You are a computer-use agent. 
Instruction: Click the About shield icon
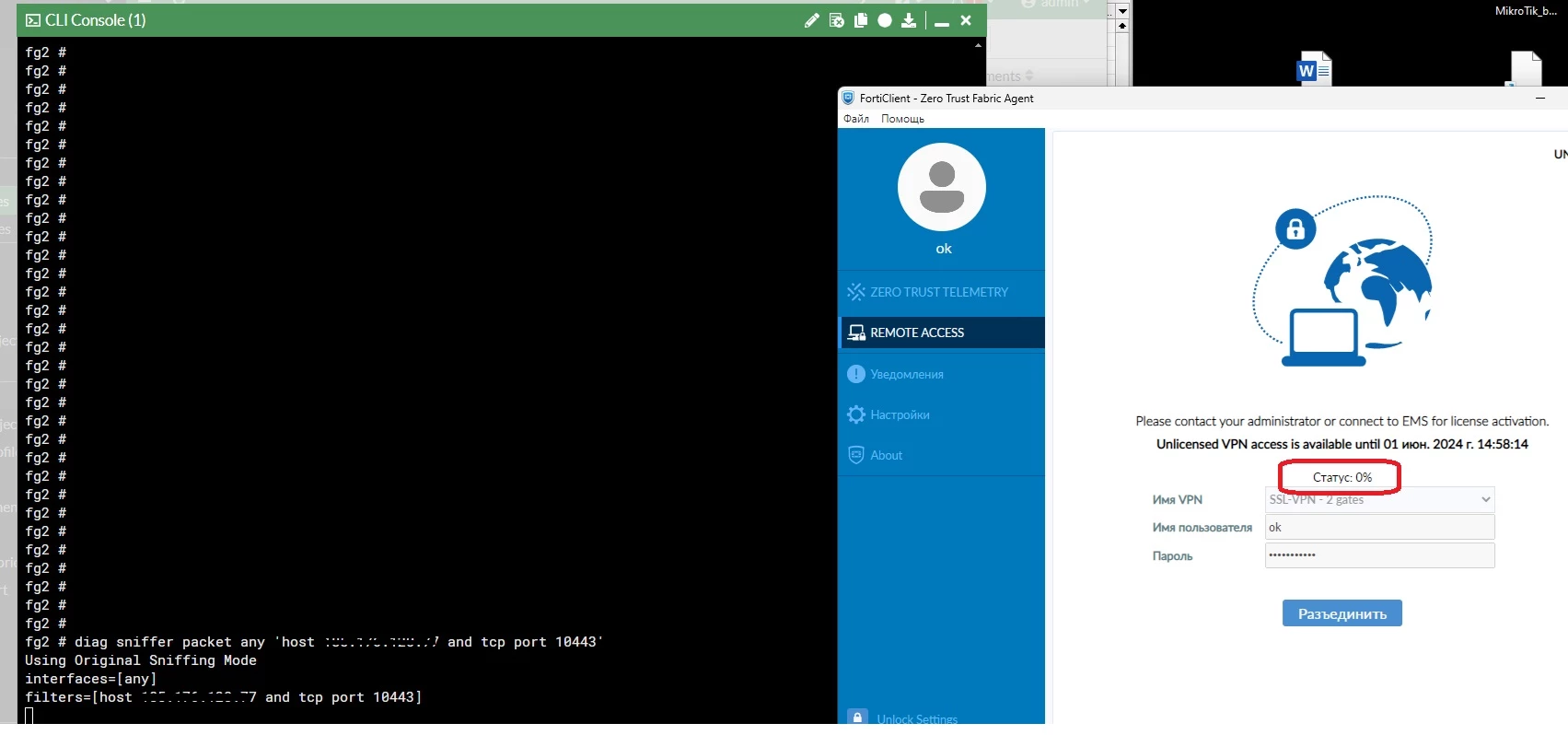(x=856, y=455)
